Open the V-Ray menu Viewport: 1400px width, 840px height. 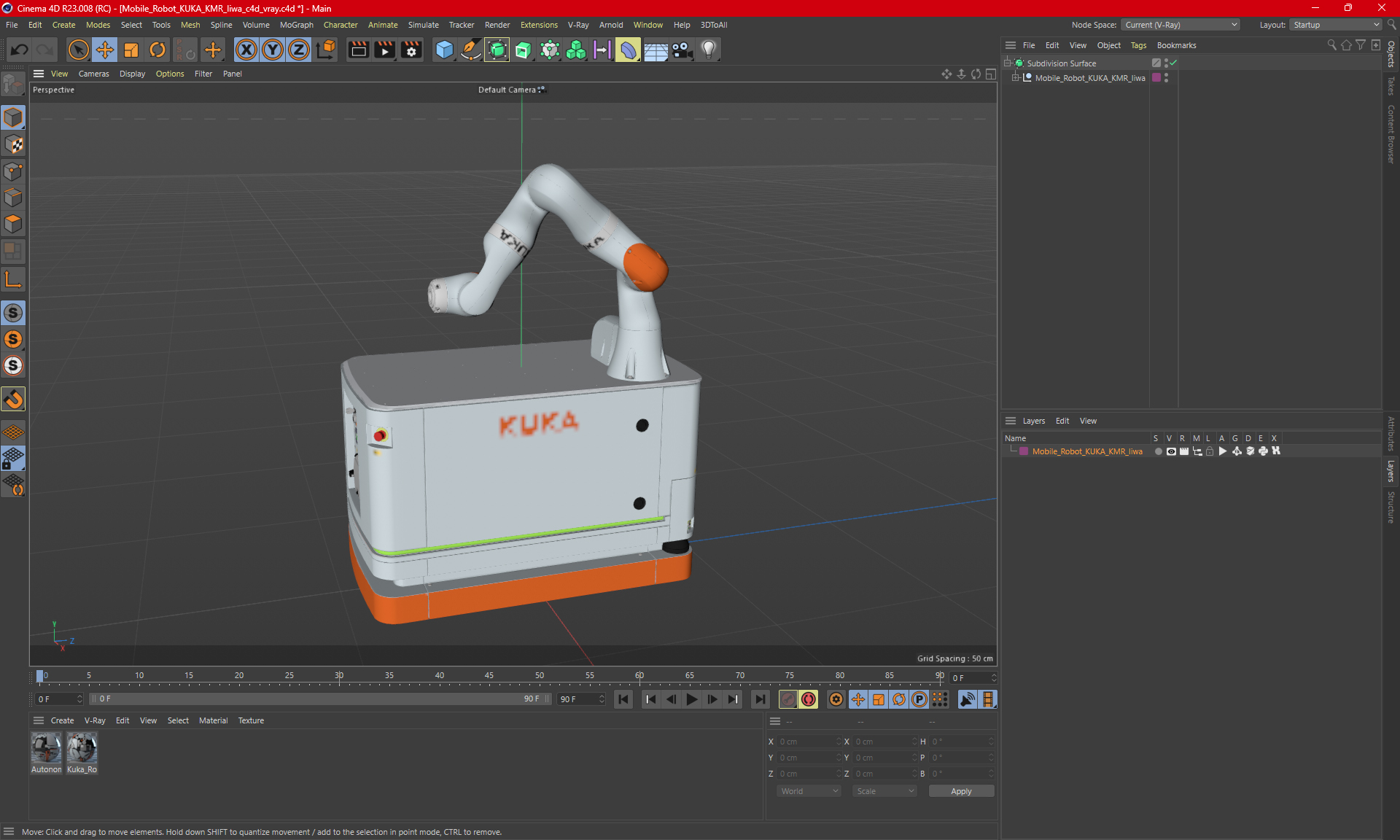pos(578,25)
